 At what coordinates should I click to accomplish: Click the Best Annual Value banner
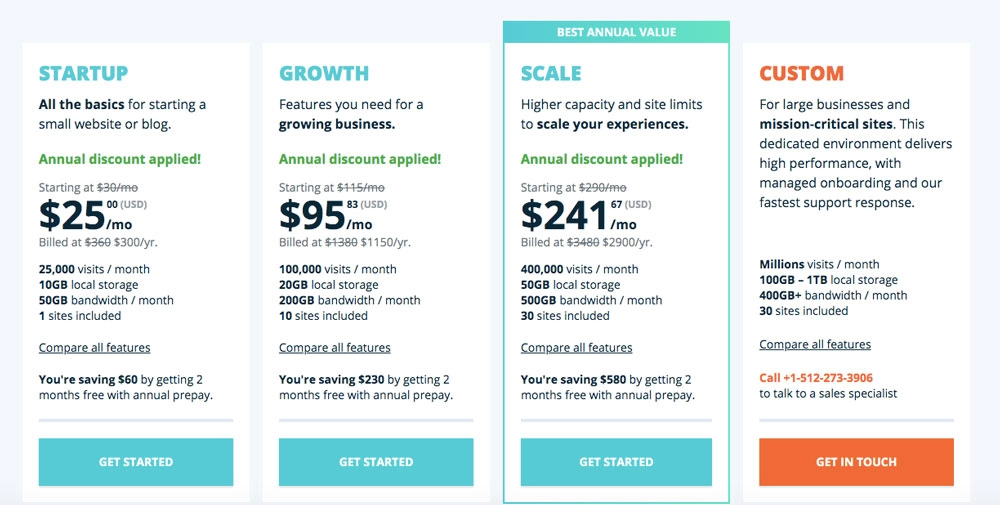point(616,32)
